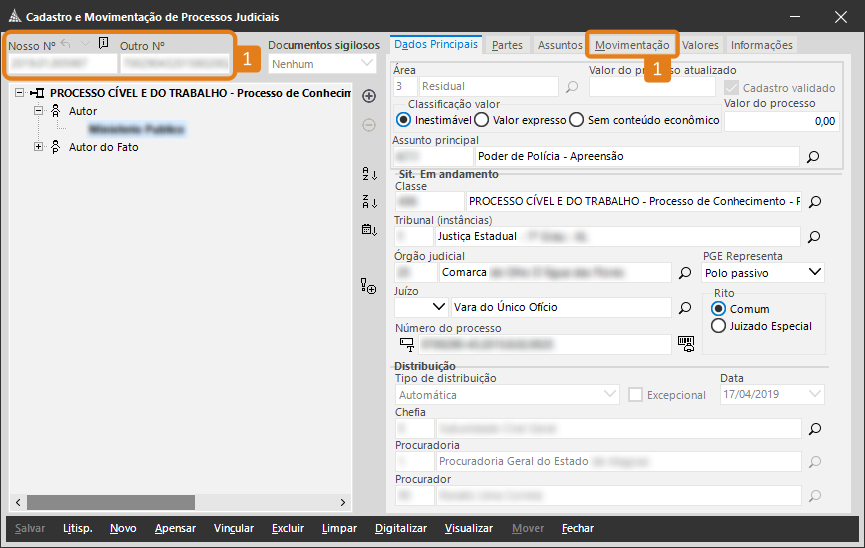Select Sem conteúdo econômico option
The width and height of the screenshot is (865, 548).
[x=576, y=120]
